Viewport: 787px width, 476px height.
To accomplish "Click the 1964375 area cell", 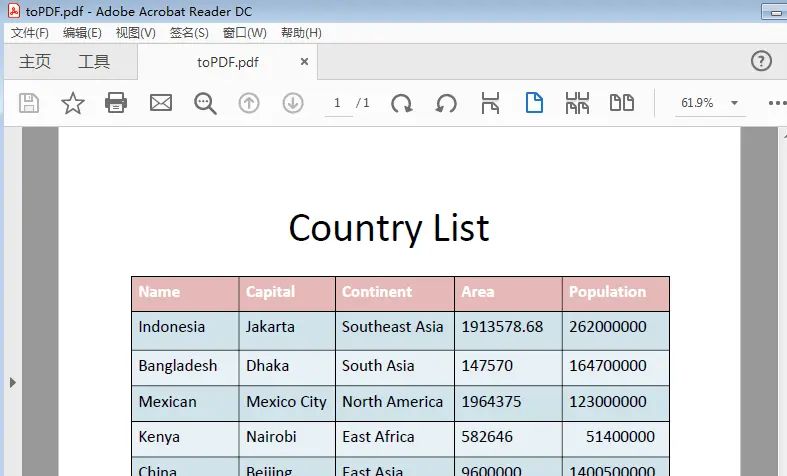I will click(x=508, y=403).
